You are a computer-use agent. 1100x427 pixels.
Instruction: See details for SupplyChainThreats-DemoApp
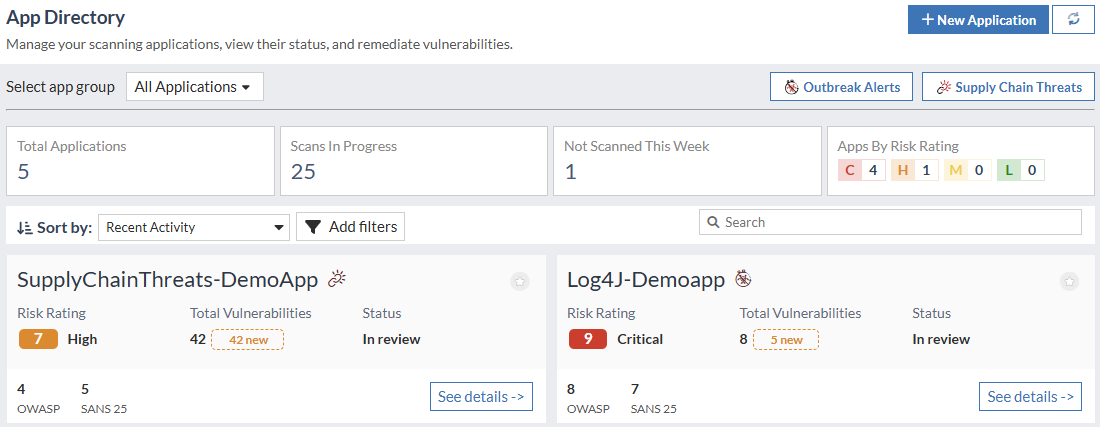coord(481,396)
